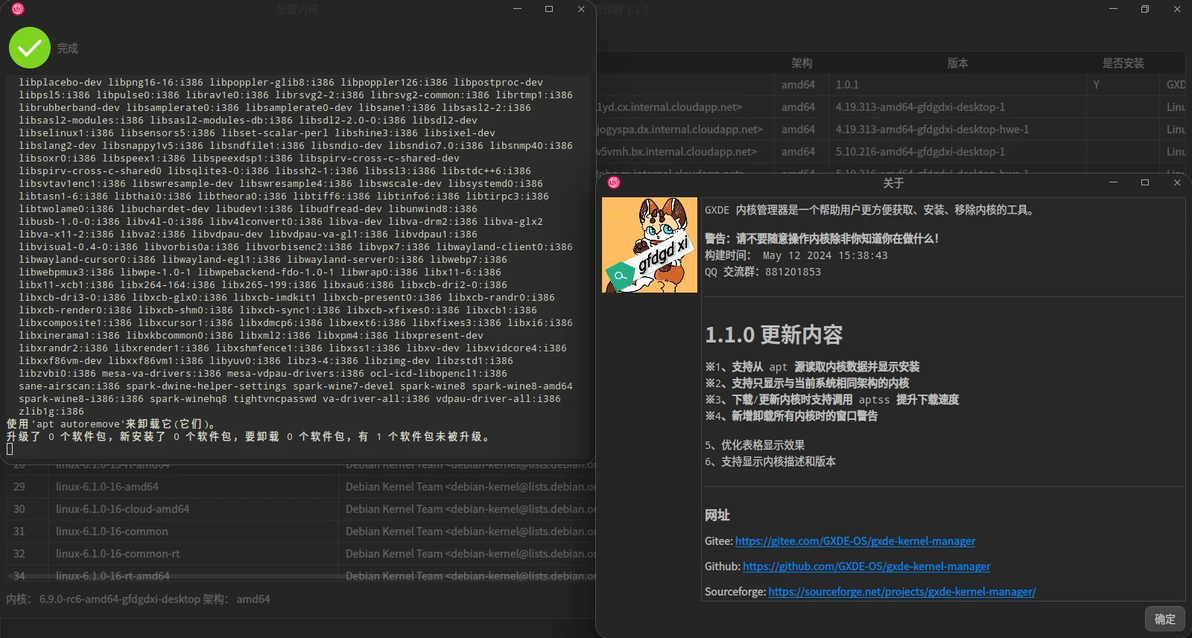Sort by the 架构 column header
Viewport: 1192px width, 638px height.
tap(801, 63)
